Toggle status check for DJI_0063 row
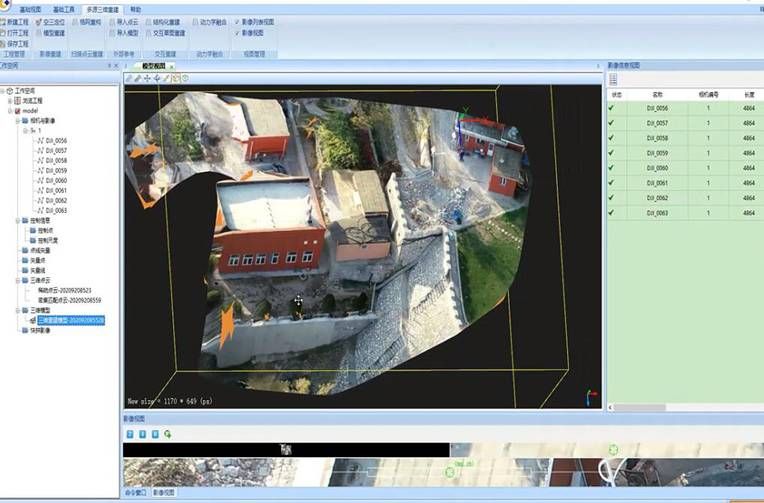Image resolution: width=764 pixels, height=503 pixels. tap(611, 213)
